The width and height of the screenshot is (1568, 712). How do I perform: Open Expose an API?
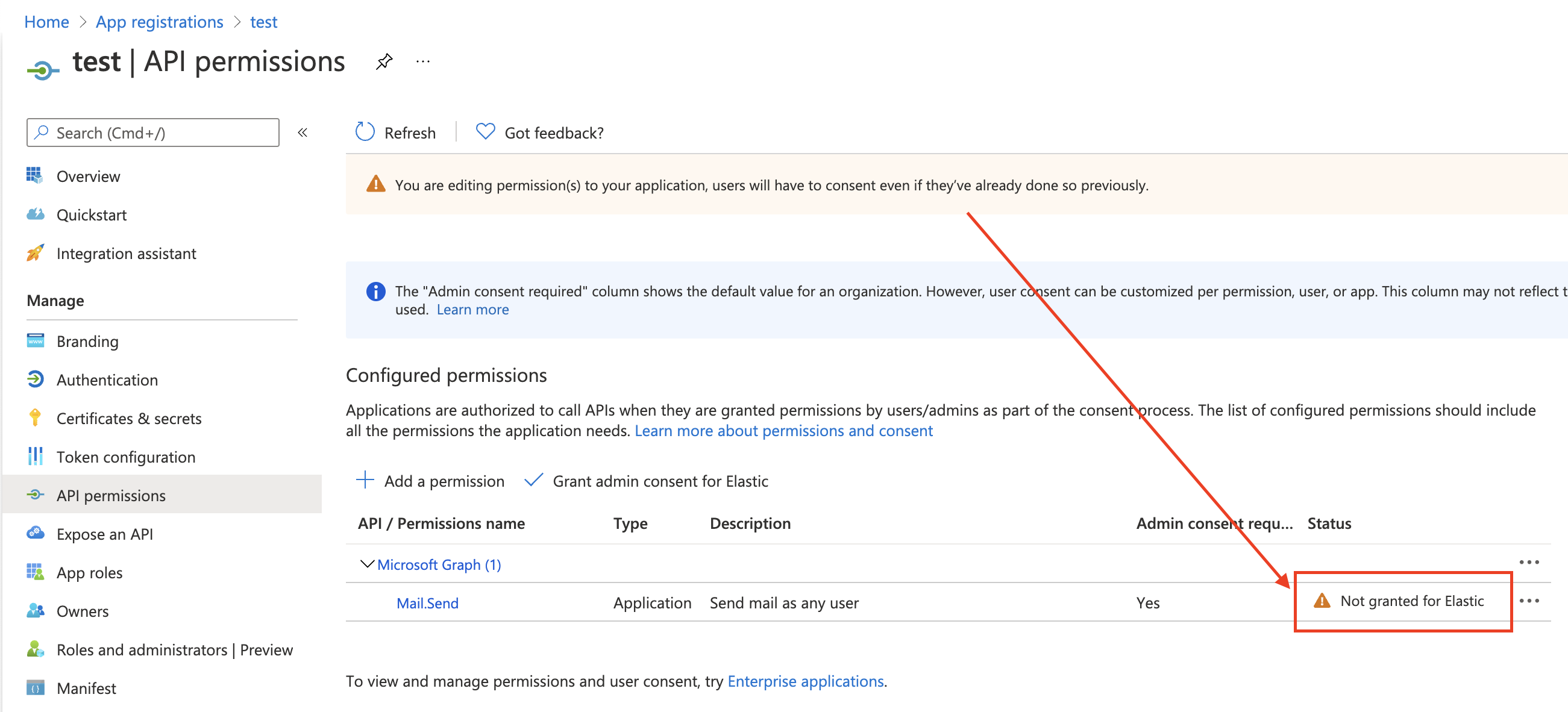pos(105,534)
